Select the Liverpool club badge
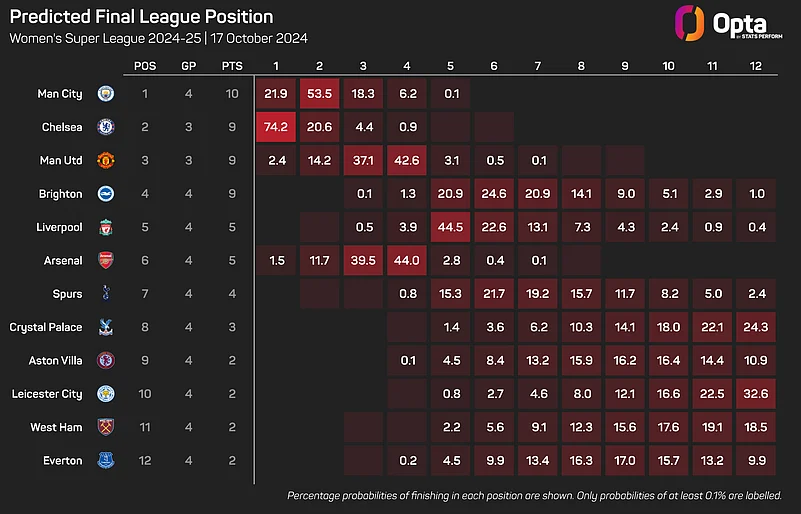This screenshot has height=514, width=801. pyautogui.click(x=106, y=227)
